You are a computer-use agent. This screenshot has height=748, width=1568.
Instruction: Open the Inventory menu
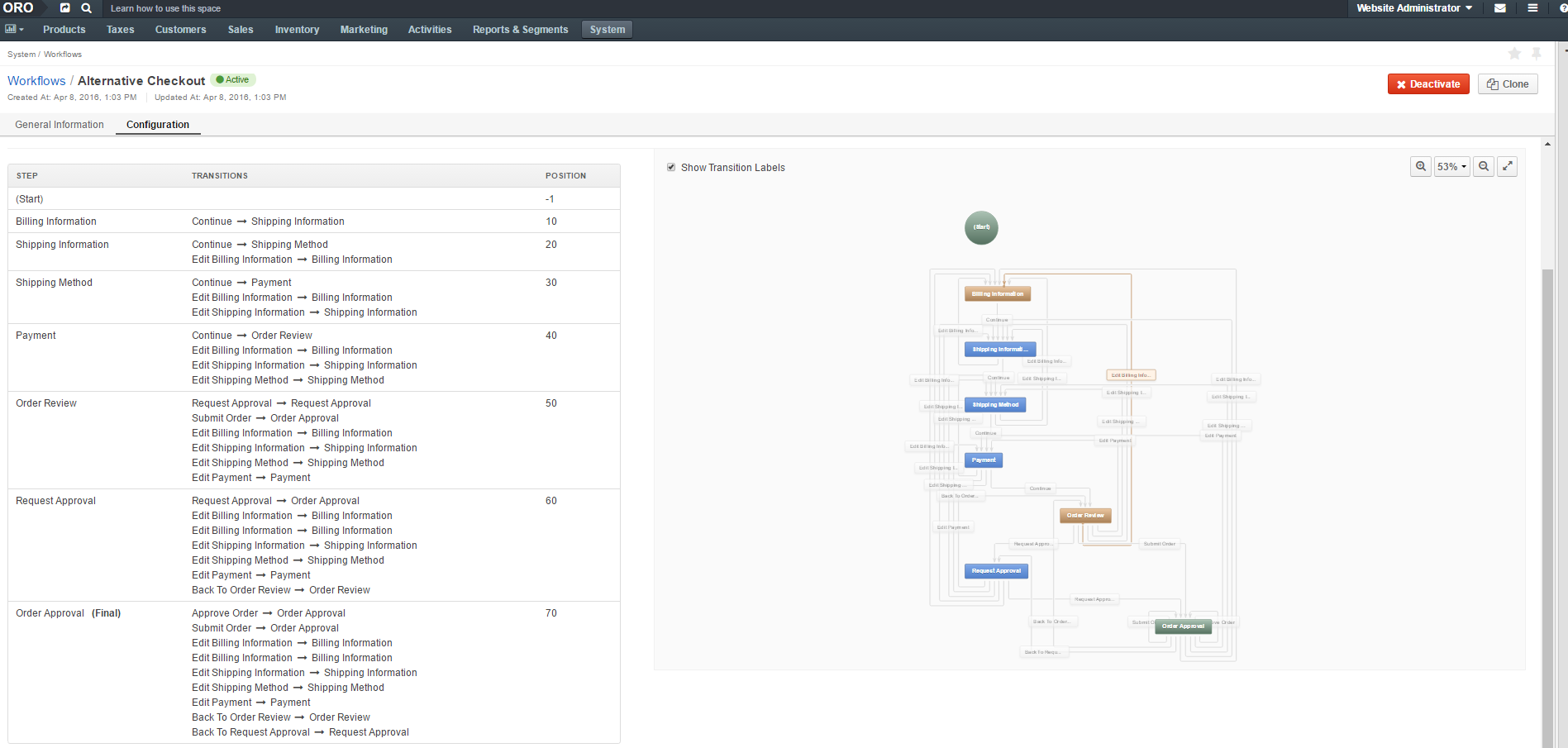pos(297,30)
